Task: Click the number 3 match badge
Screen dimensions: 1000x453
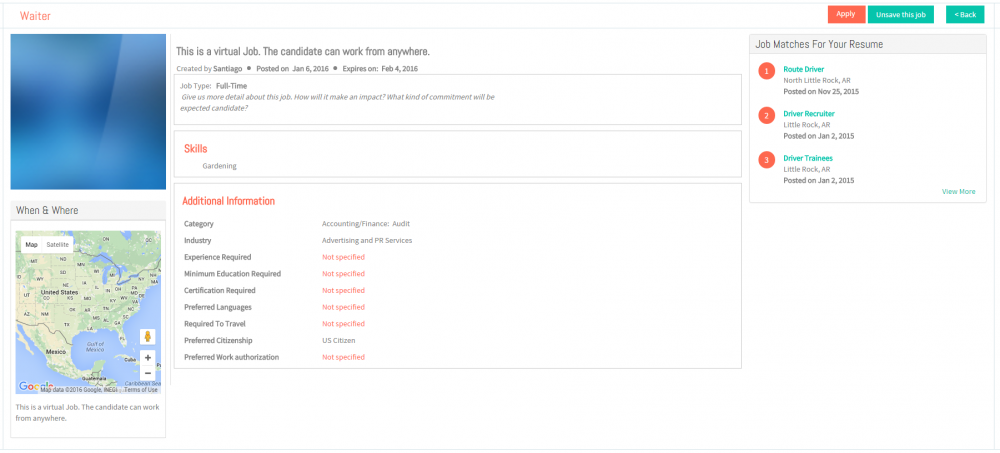Action: [767, 160]
